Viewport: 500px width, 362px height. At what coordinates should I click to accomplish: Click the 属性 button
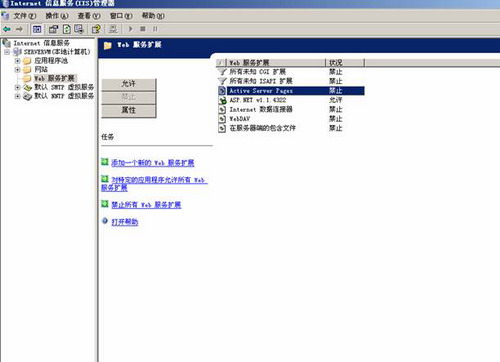(x=129, y=111)
